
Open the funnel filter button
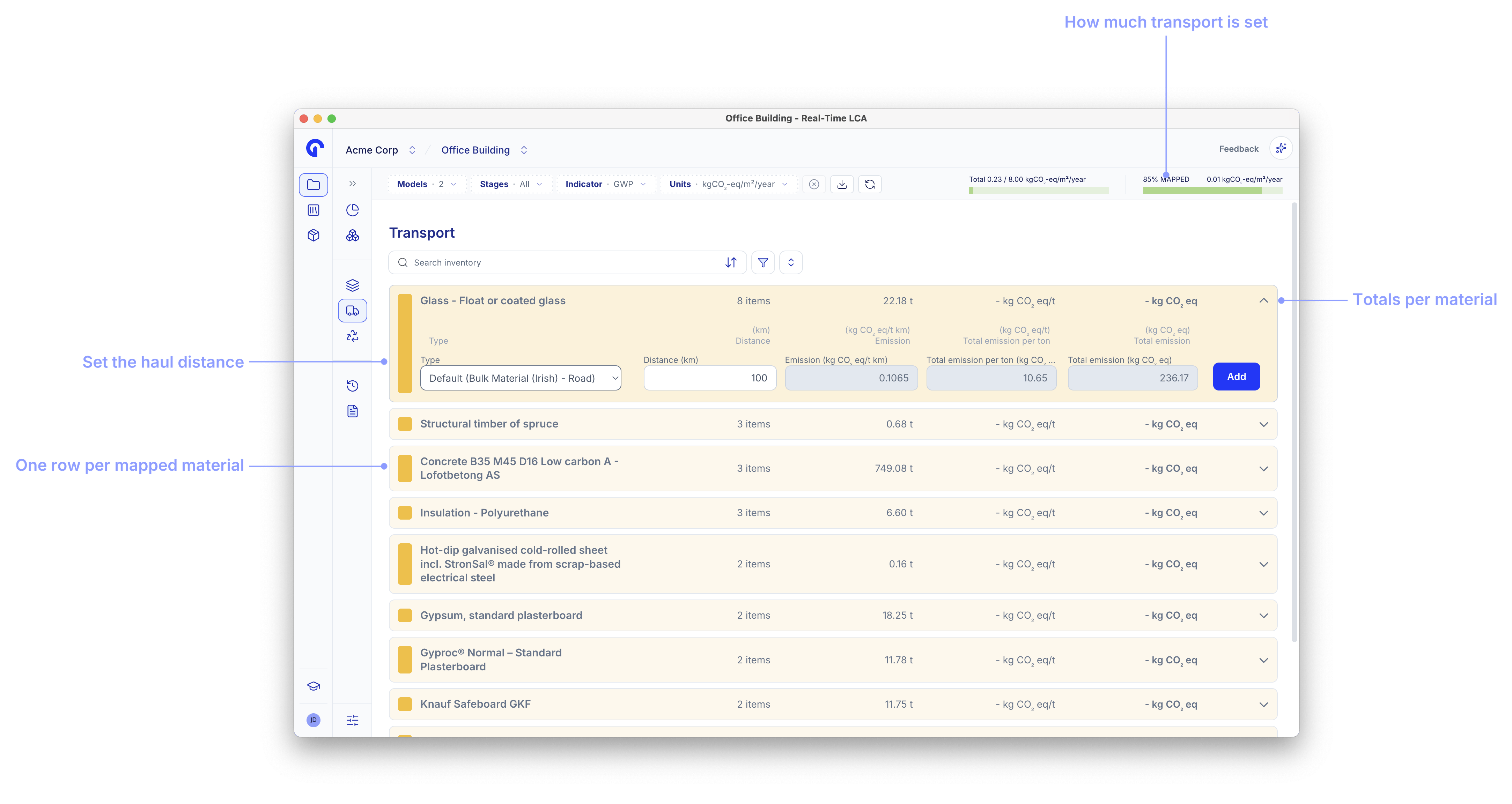pos(763,262)
